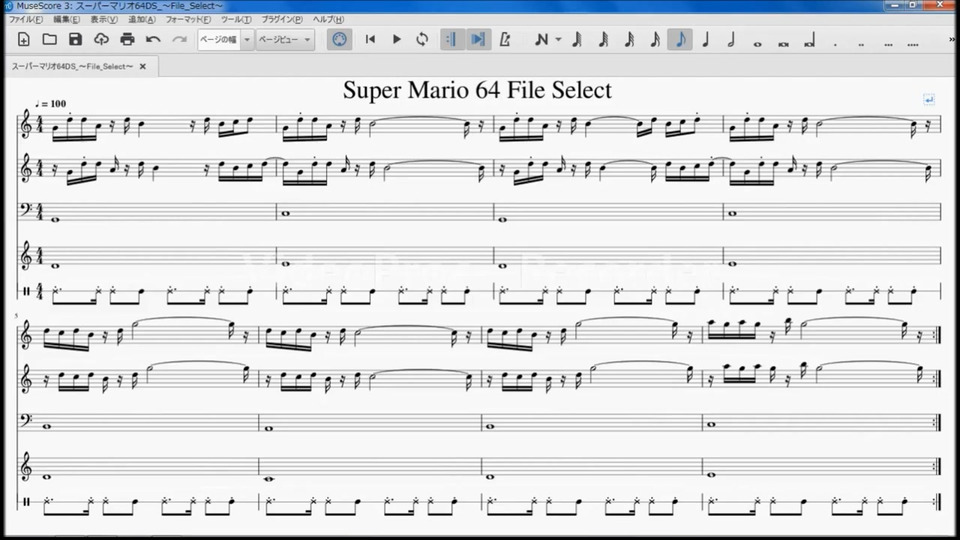Image resolution: width=960 pixels, height=540 pixels.
Task: Redo the last undone action
Action: [179, 40]
